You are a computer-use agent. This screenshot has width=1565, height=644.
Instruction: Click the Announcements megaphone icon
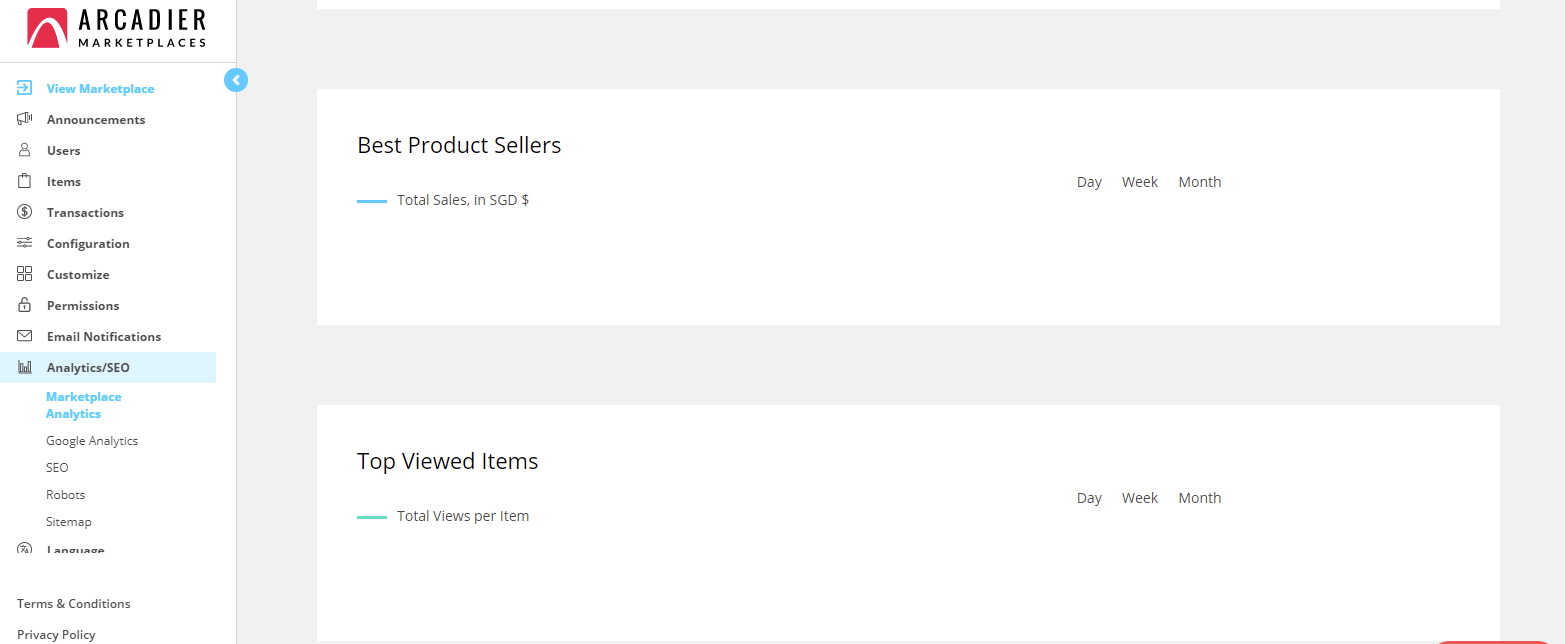click(25, 119)
